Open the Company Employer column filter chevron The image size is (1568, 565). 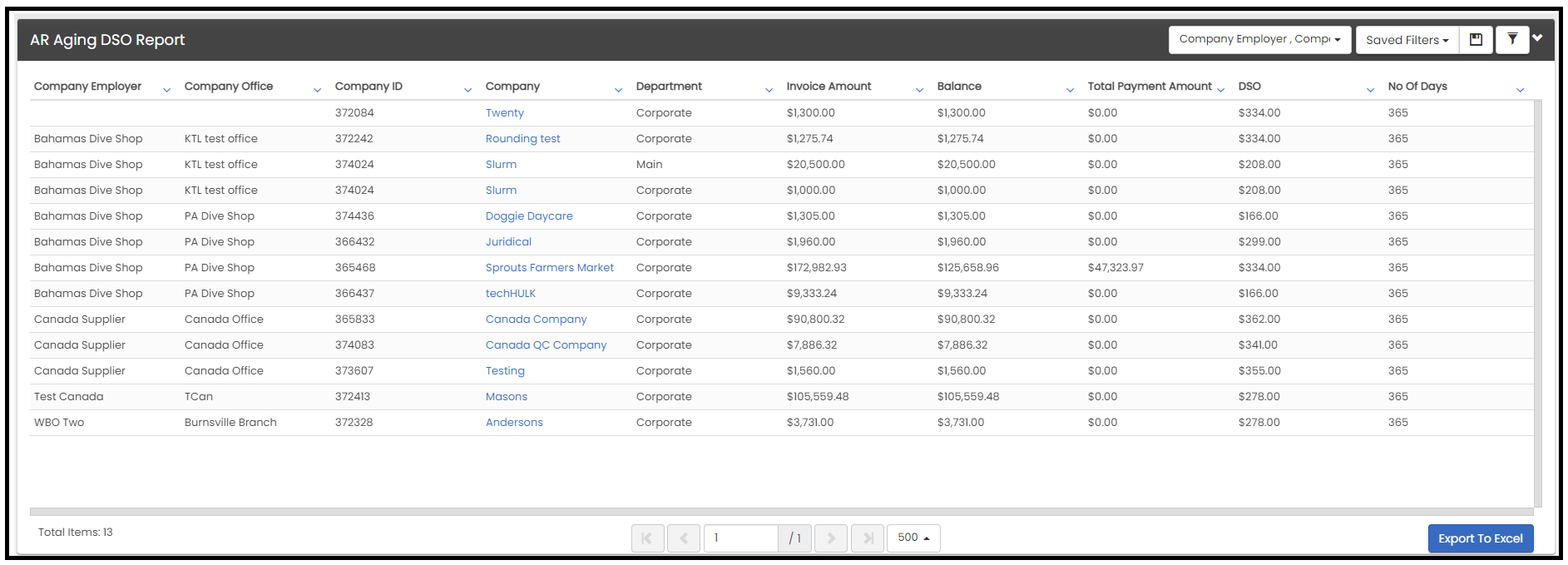[166, 90]
